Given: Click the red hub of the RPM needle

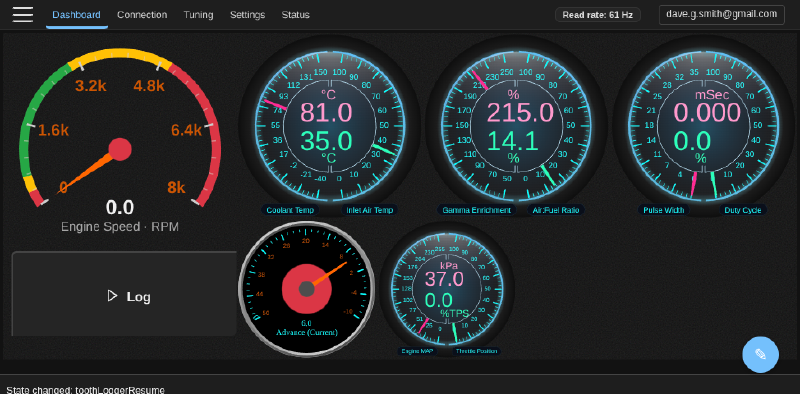Looking at the screenshot, I should click(120, 150).
